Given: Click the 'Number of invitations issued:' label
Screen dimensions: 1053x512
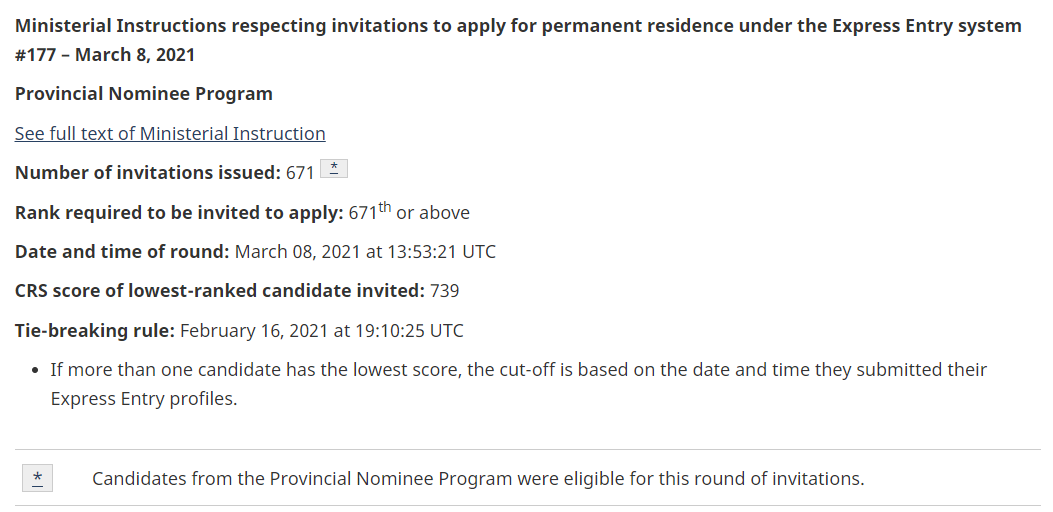Looking at the screenshot, I should (x=148, y=172).
